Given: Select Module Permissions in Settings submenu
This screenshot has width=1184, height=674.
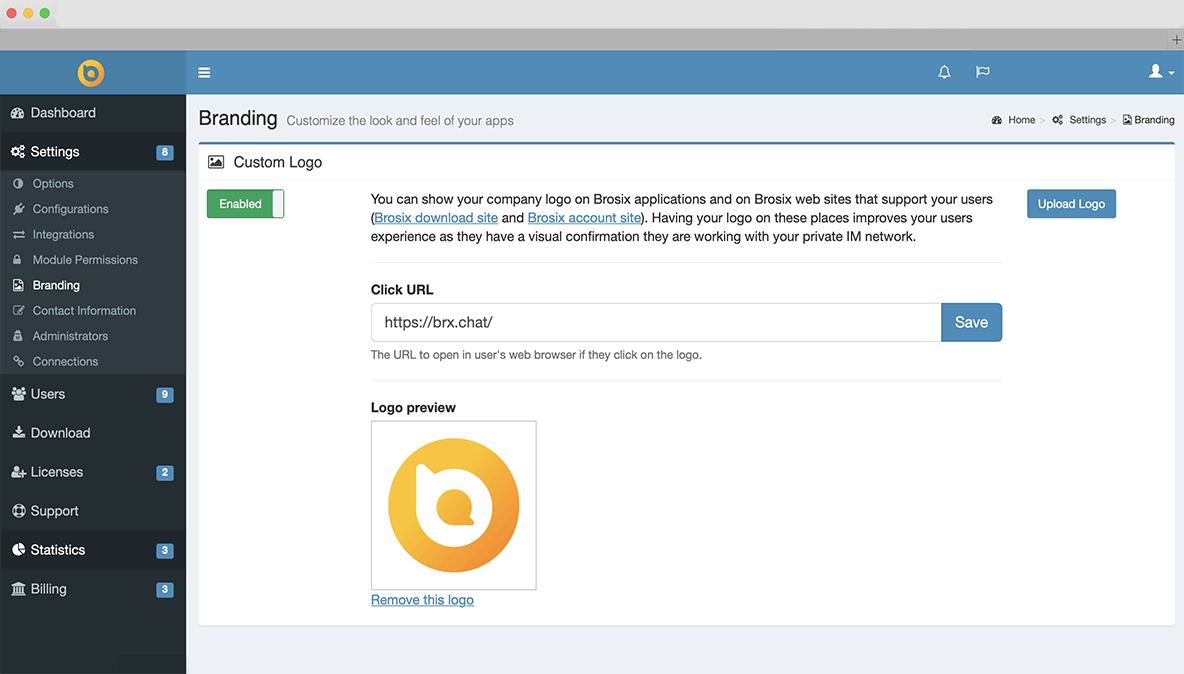Looking at the screenshot, I should [x=85, y=260].
